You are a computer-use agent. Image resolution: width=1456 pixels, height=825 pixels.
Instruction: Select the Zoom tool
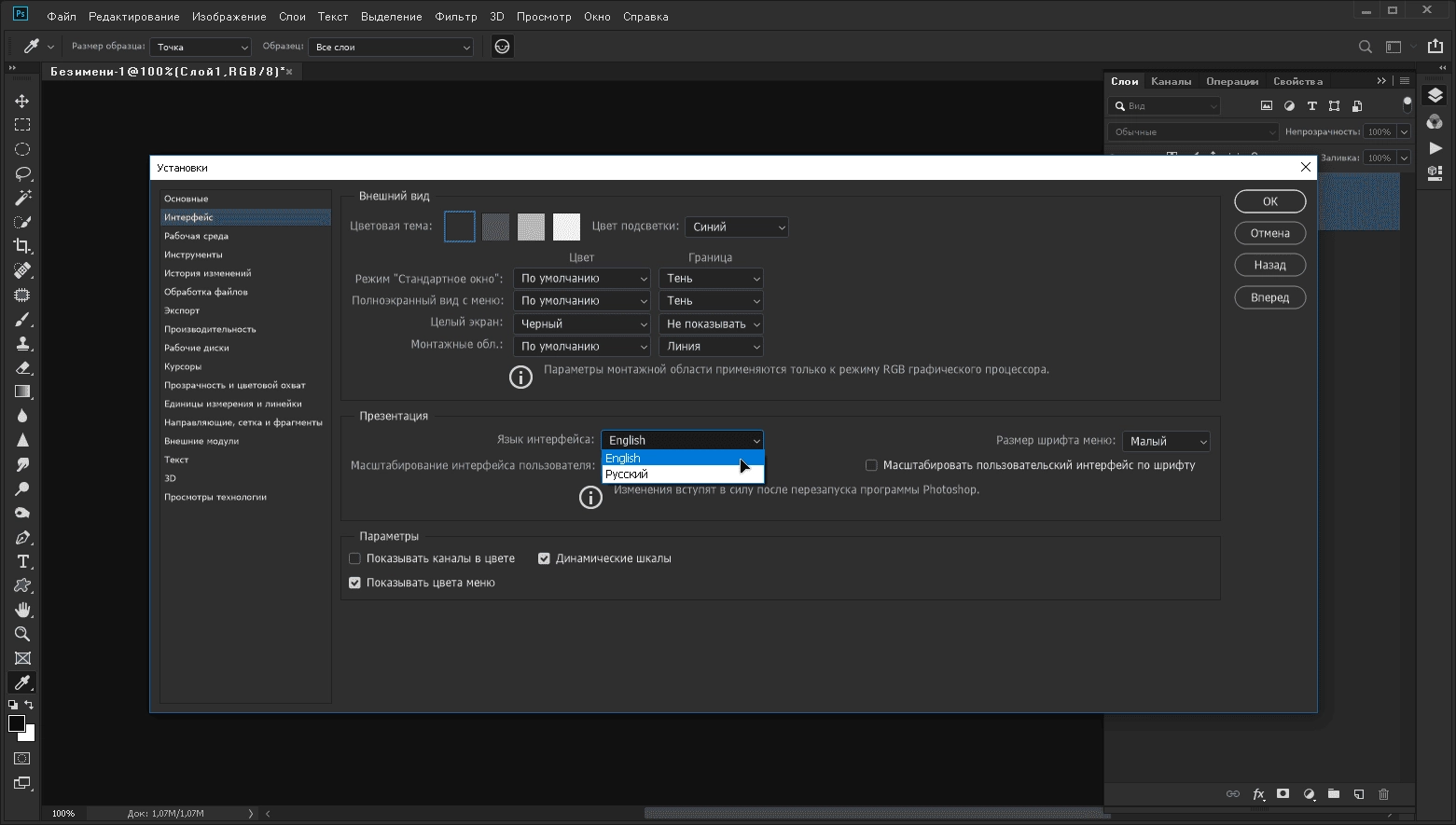tap(22, 634)
